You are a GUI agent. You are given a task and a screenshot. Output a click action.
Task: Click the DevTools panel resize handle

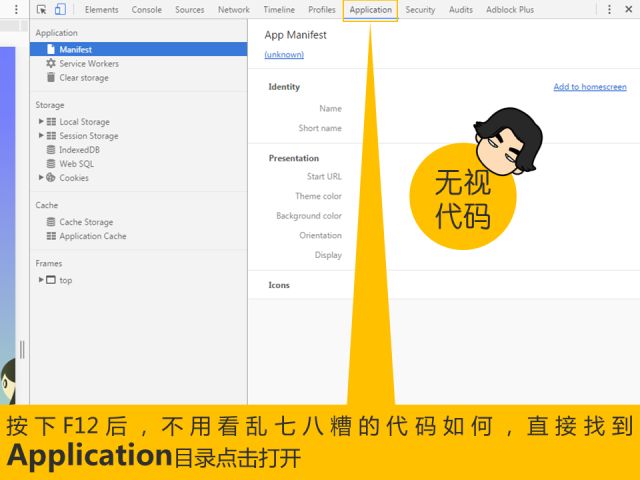22,350
